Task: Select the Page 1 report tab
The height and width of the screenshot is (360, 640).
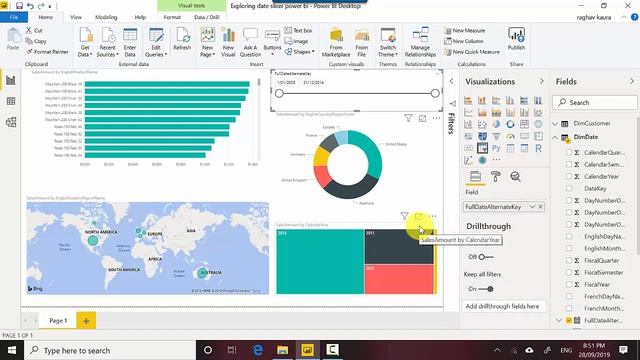Action: [58, 320]
